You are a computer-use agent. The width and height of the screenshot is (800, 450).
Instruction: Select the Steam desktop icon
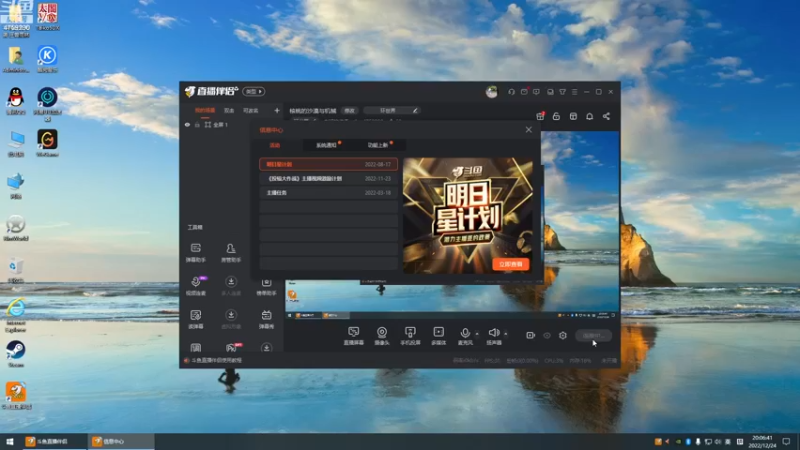(x=16, y=354)
